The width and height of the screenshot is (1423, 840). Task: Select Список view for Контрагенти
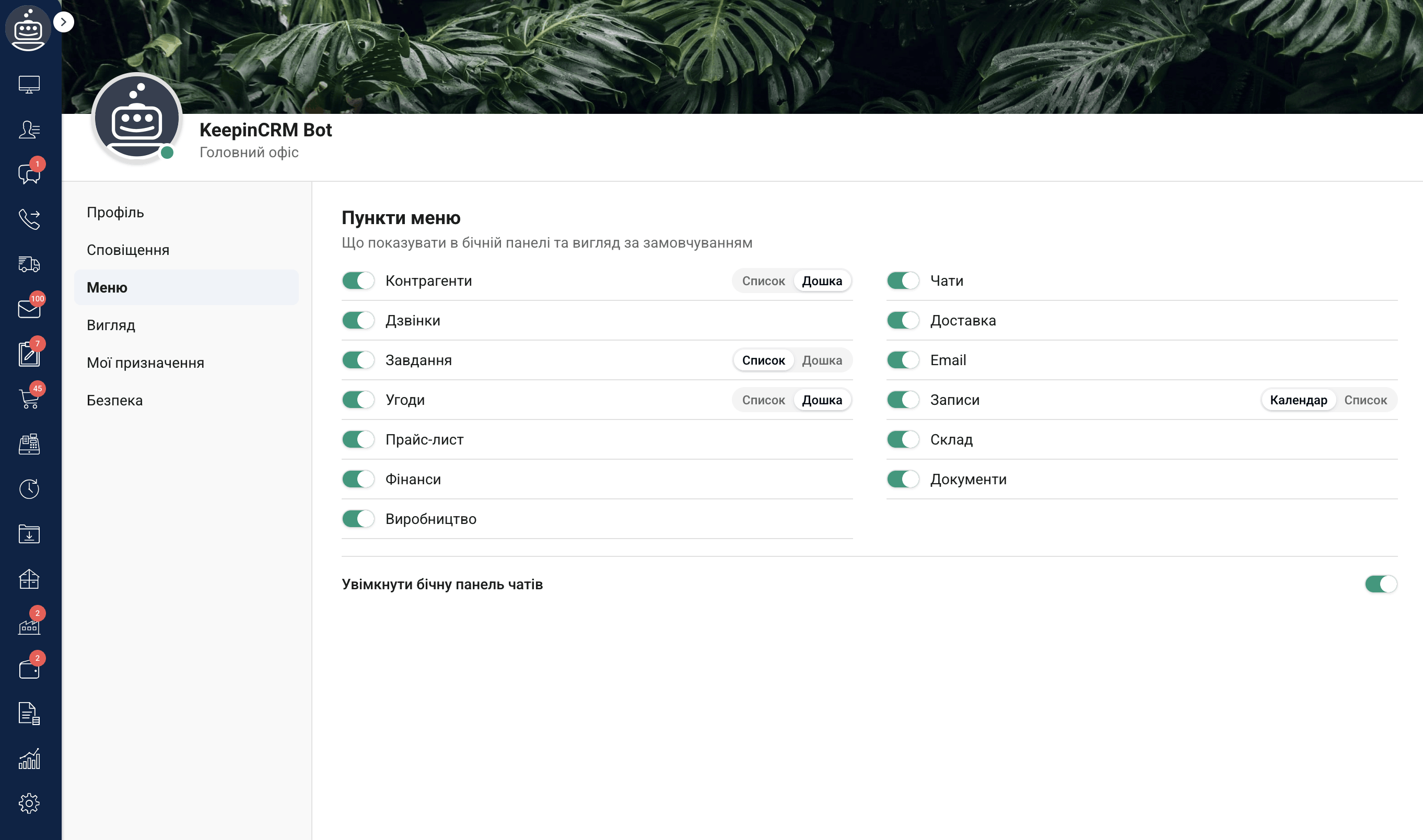(x=763, y=281)
